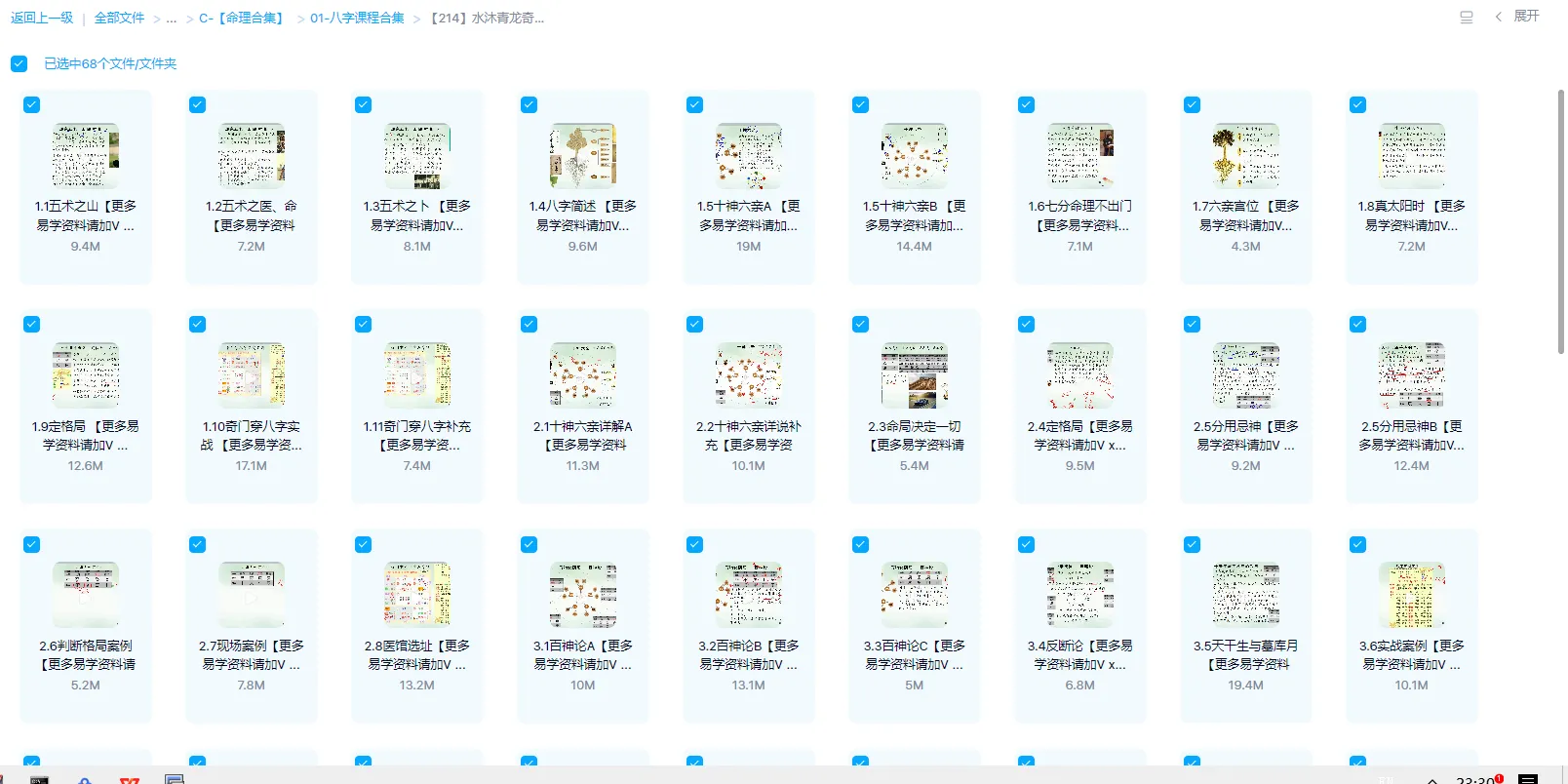Untick the checkbox on 2.1十神六亲详解A
The height and width of the screenshot is (784, 1568).
[x=529, y=324]
